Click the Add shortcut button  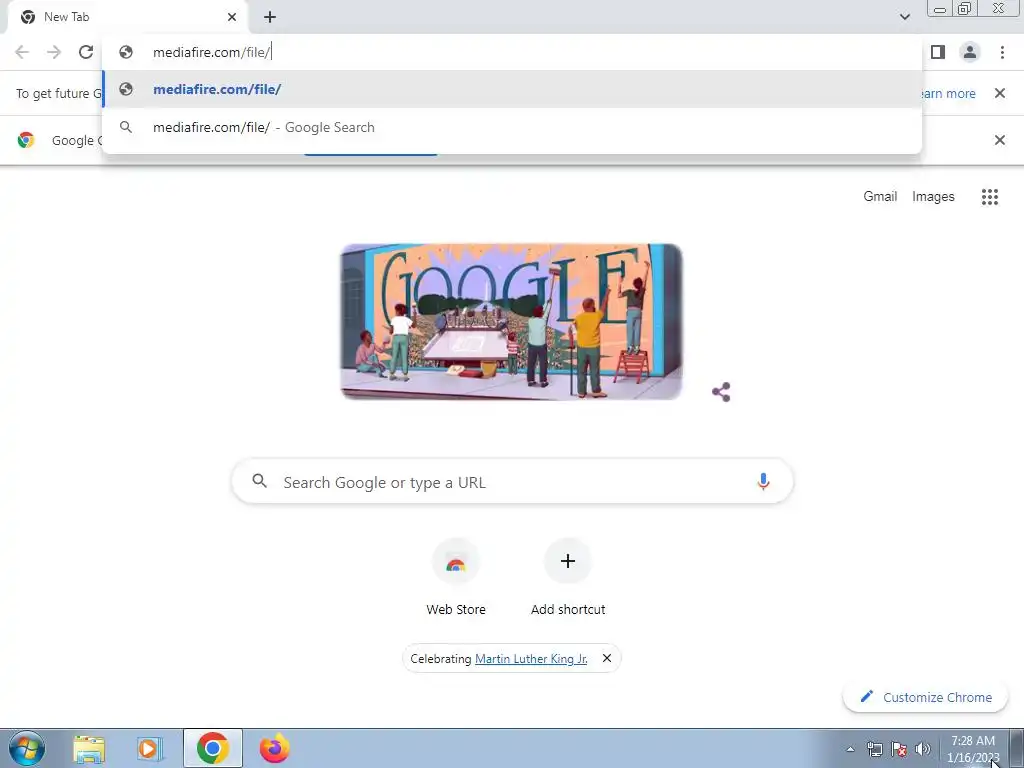tap(568, 578)
